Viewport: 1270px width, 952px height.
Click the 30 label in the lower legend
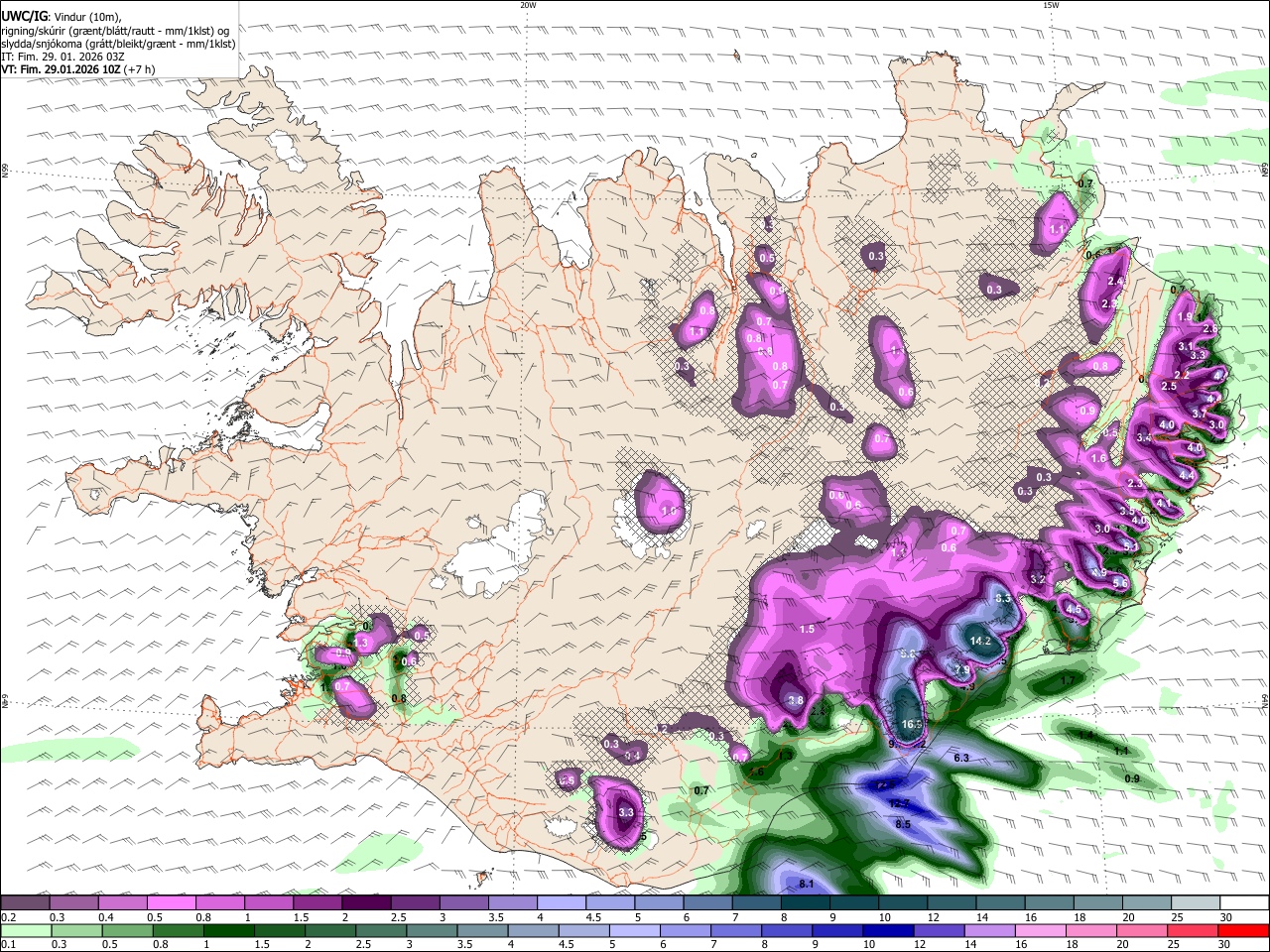[x=1223, y=945]
